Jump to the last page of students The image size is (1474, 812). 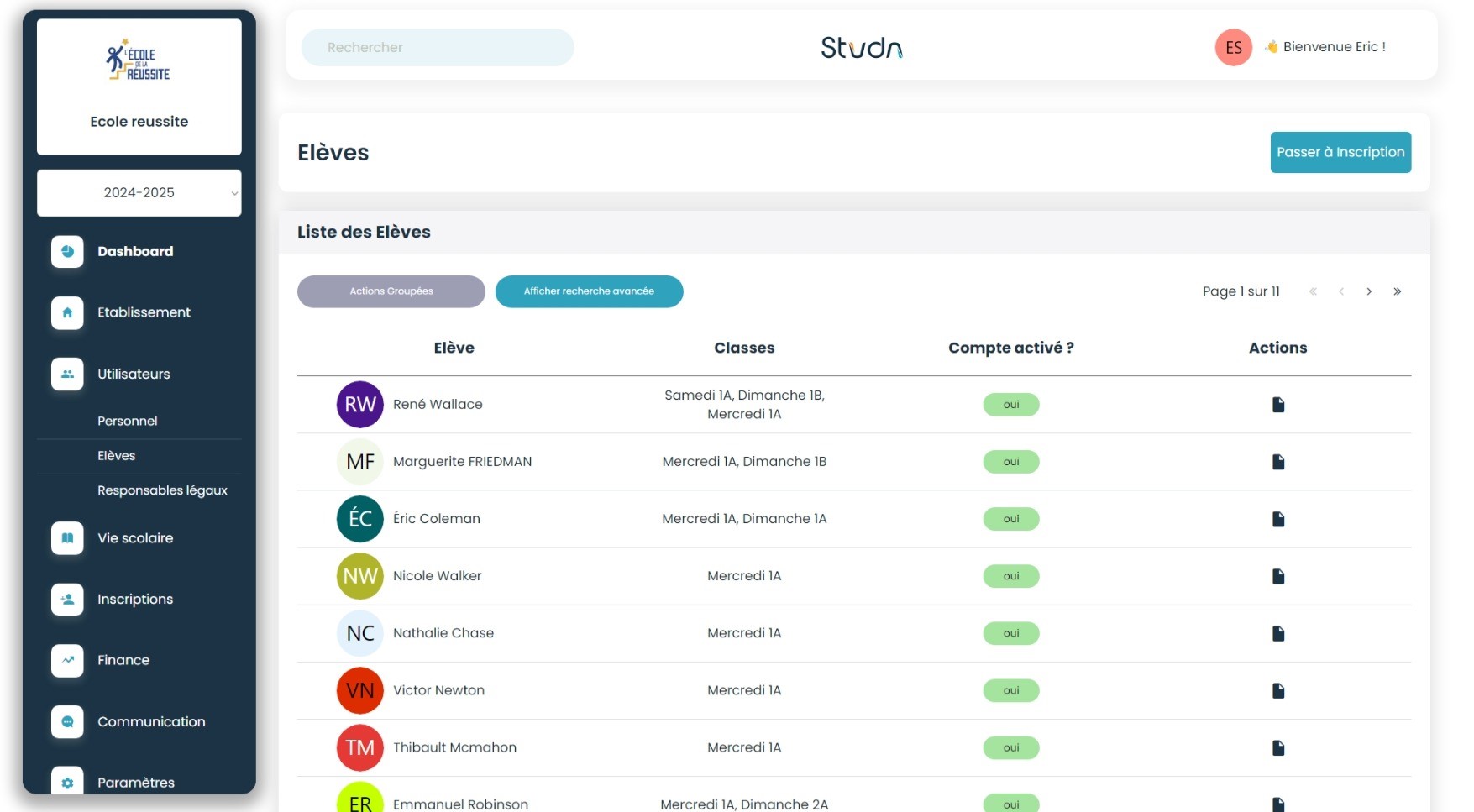[x=1397, y=291]
